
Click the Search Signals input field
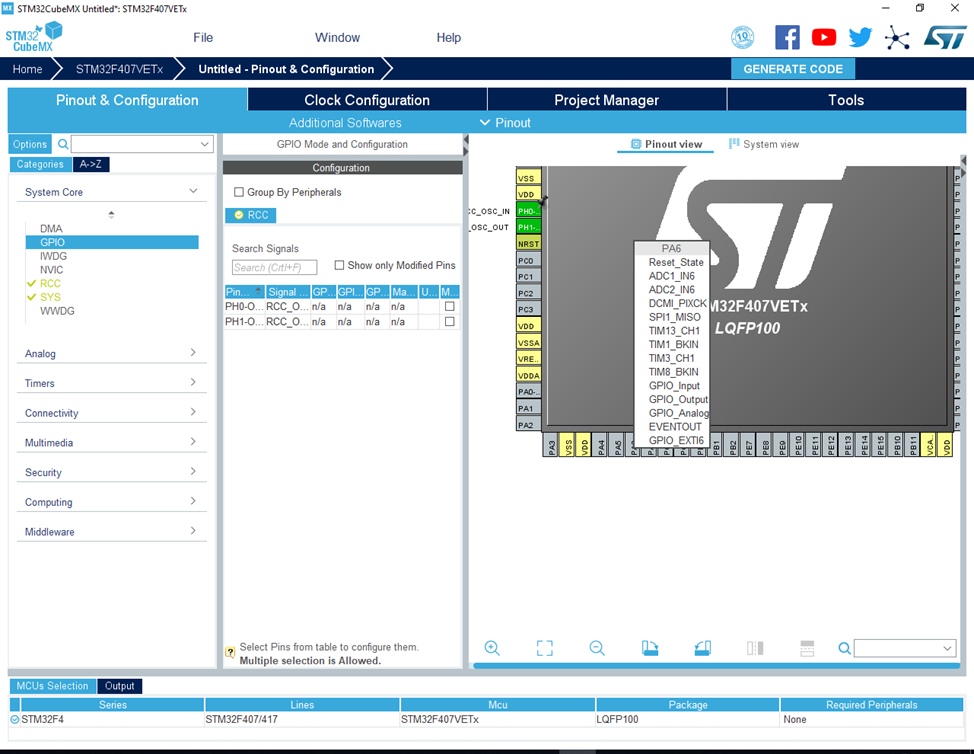275,268
